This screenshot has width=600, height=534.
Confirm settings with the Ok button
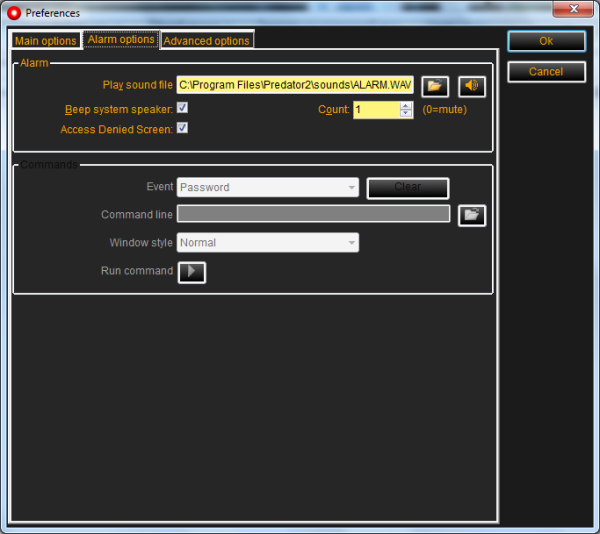(545, 41)
